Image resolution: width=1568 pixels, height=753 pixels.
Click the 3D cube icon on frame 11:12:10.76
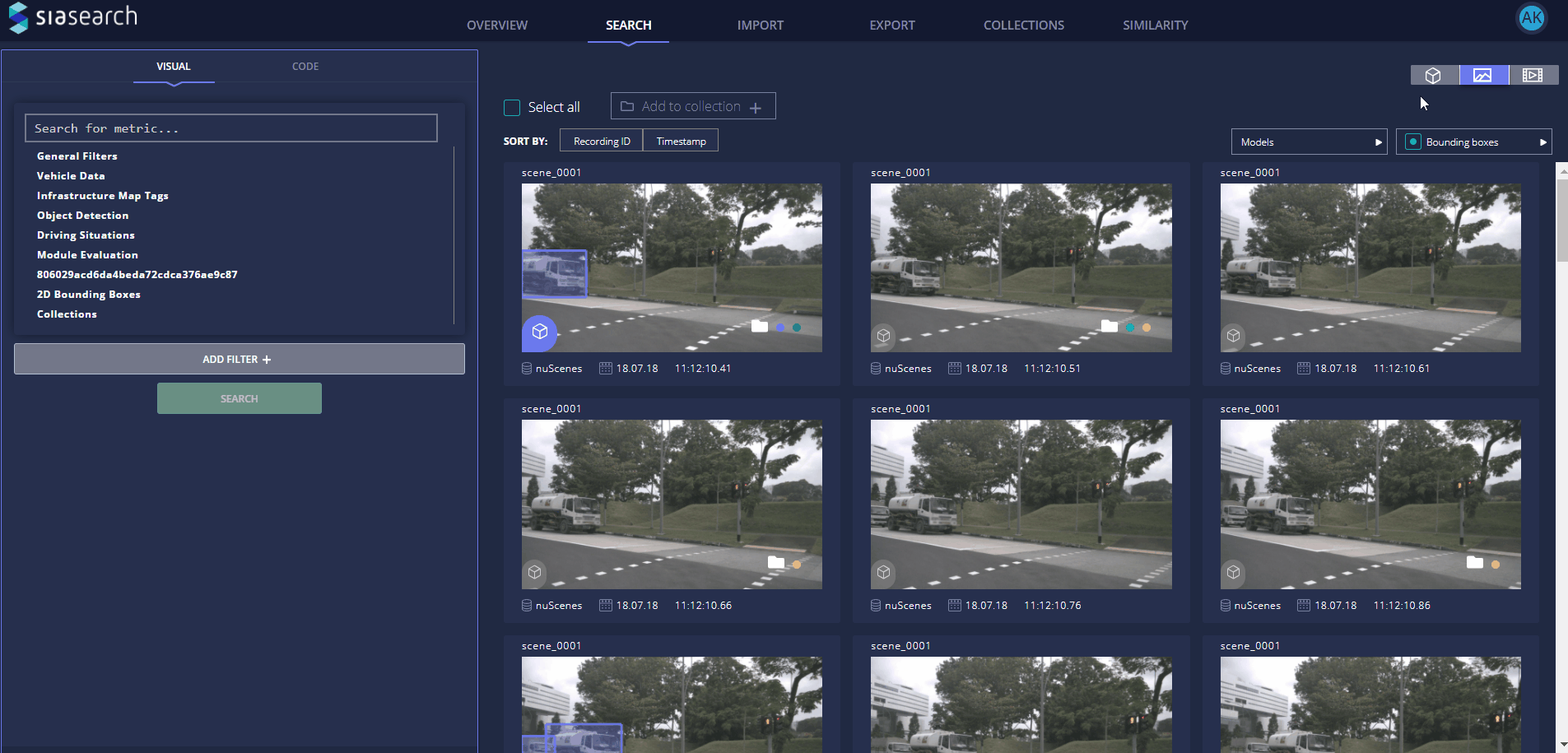[x=884, y=572]
